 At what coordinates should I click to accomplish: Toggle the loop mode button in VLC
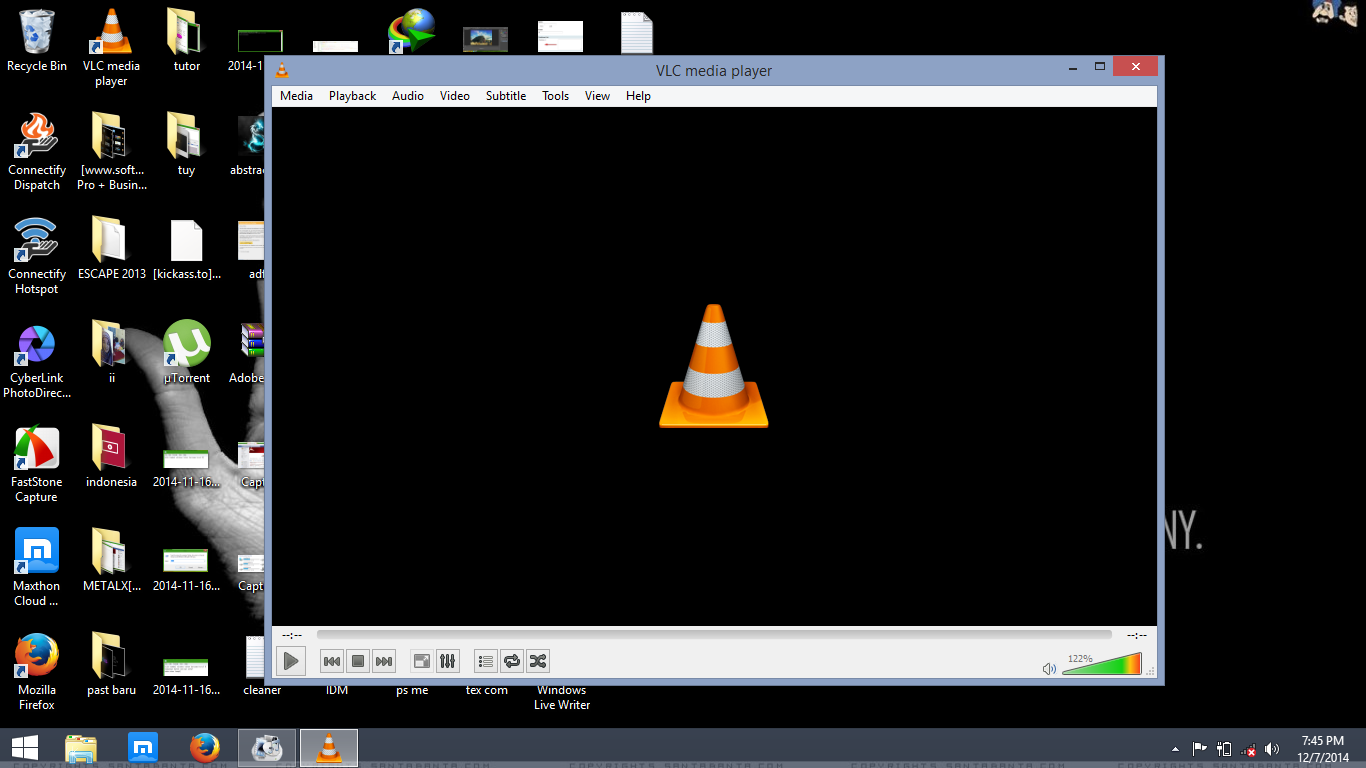point(512,661)
